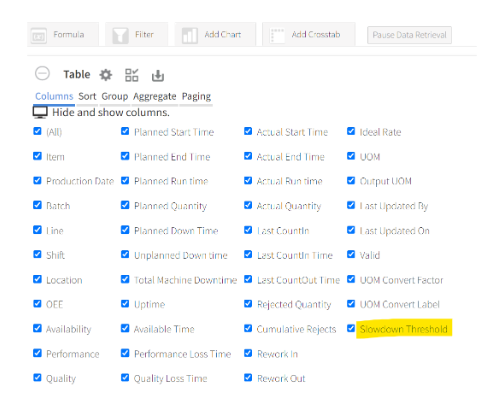Toggle the Uptime column checkbox

click(x=125, y=304)
